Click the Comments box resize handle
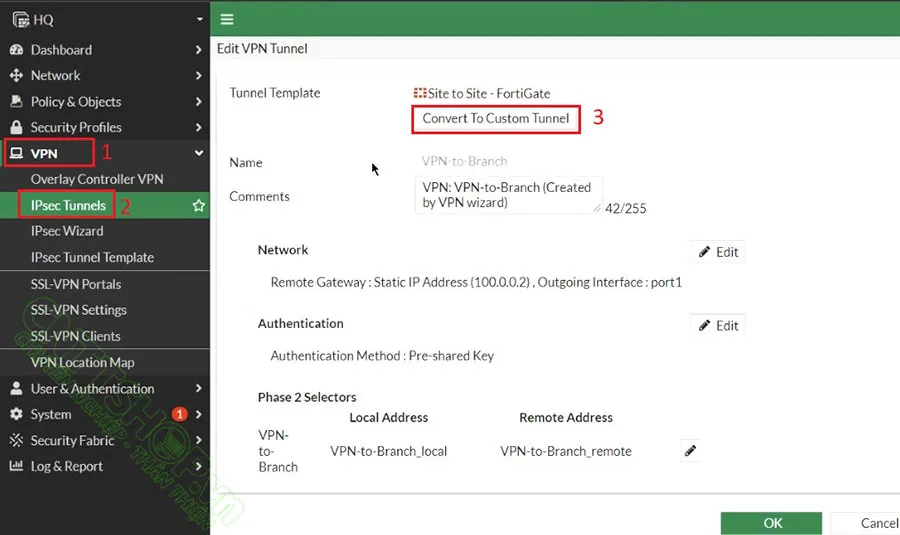The image size is (900, 535). click(597, 208)
